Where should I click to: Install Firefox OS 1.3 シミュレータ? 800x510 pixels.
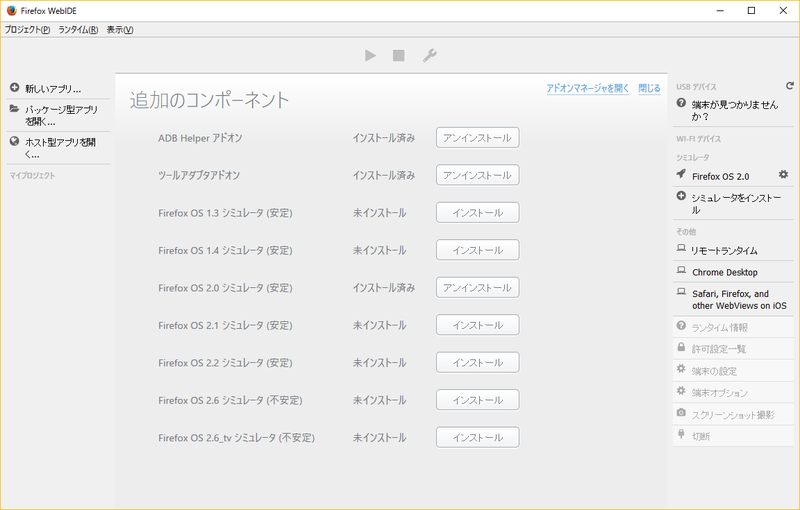pos(478,213)
